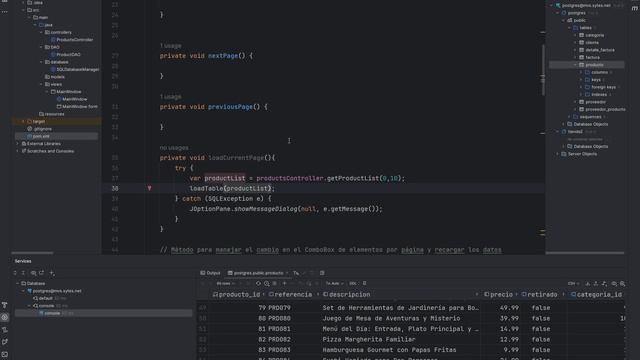Select the cliente table in Database panel
Viewport: 640px width, 360px height.
click(x=589, y=42)
